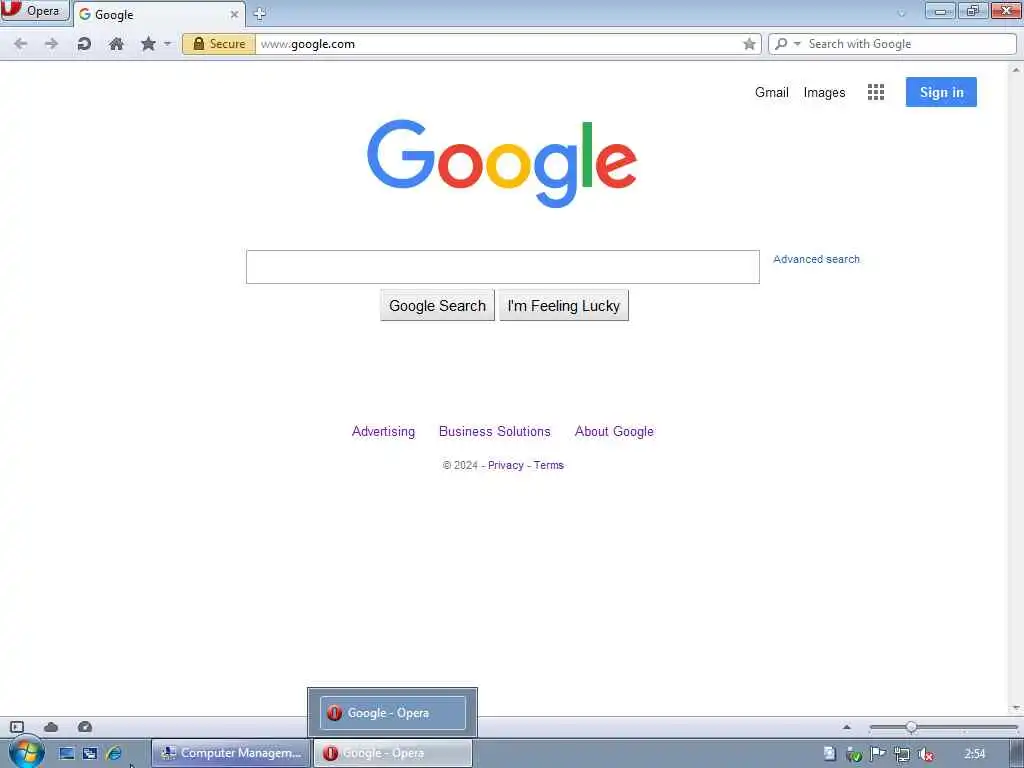The width and height of the screenshot is (1024, 768).
Task: Open the Terms link
Action: point(549,465)
